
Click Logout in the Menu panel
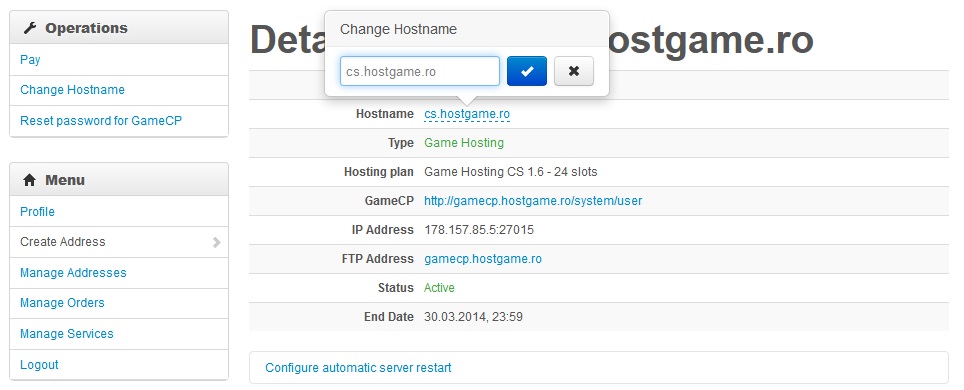[39, 364]
